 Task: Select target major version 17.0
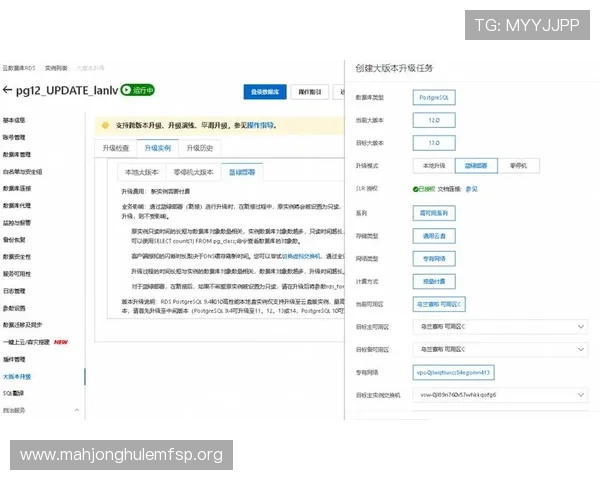pyautogui.click(x=434, y=143)
